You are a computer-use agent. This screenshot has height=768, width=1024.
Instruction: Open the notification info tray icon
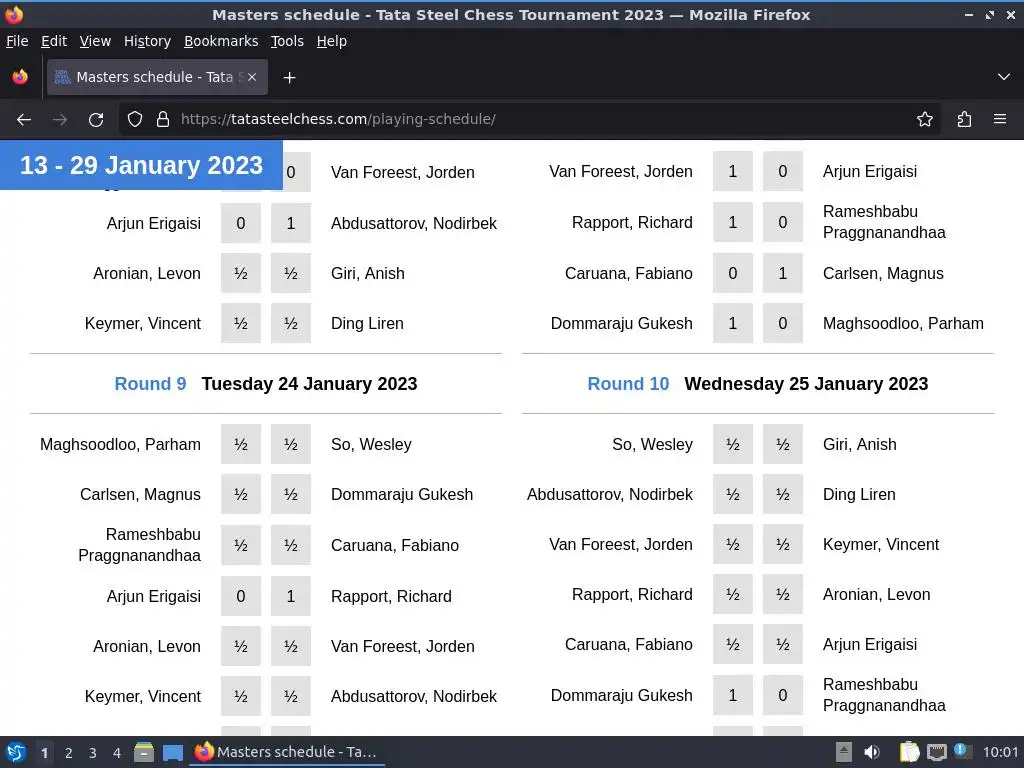[962, 751]
